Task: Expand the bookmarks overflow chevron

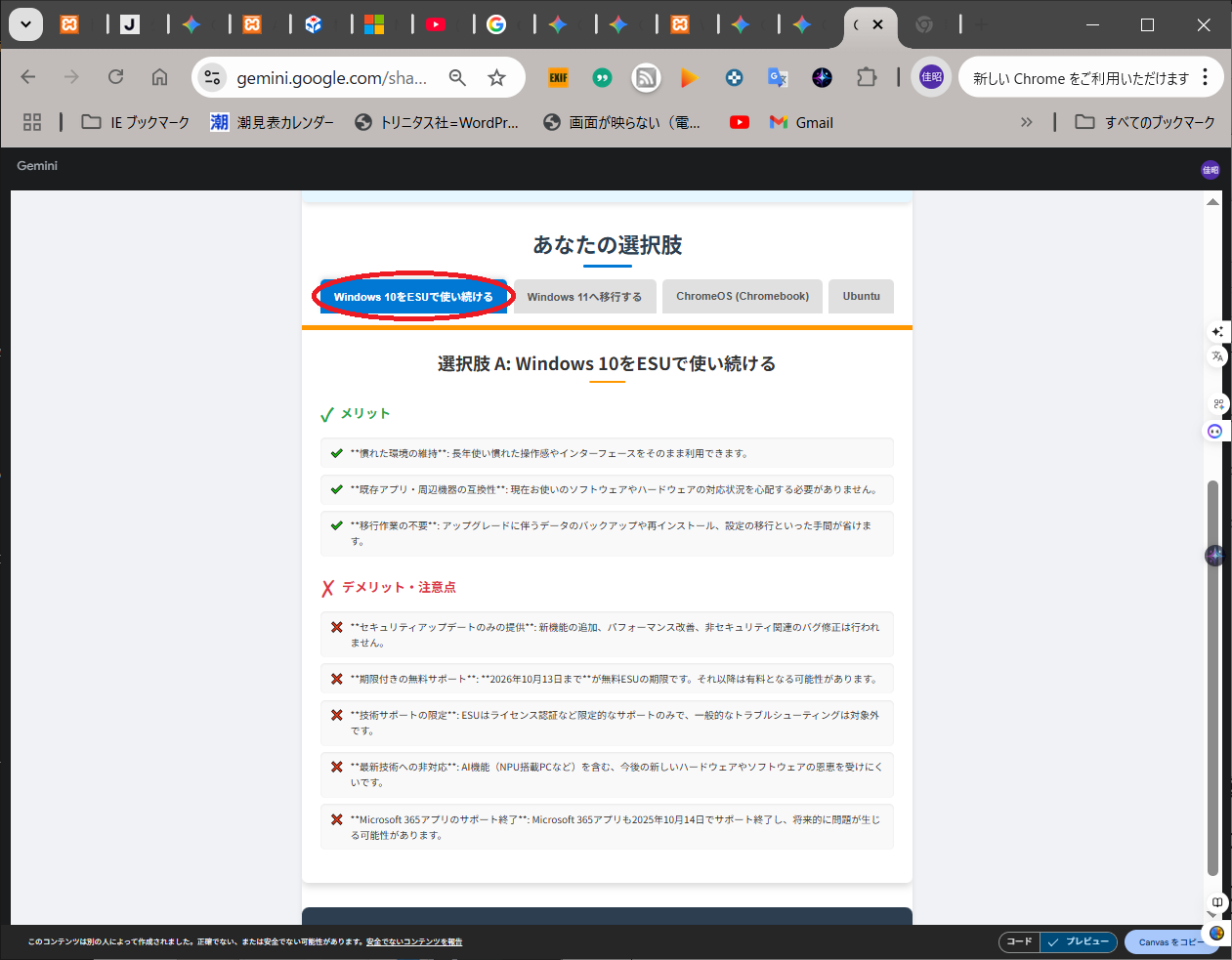Action: click(x=1026, y=122)
